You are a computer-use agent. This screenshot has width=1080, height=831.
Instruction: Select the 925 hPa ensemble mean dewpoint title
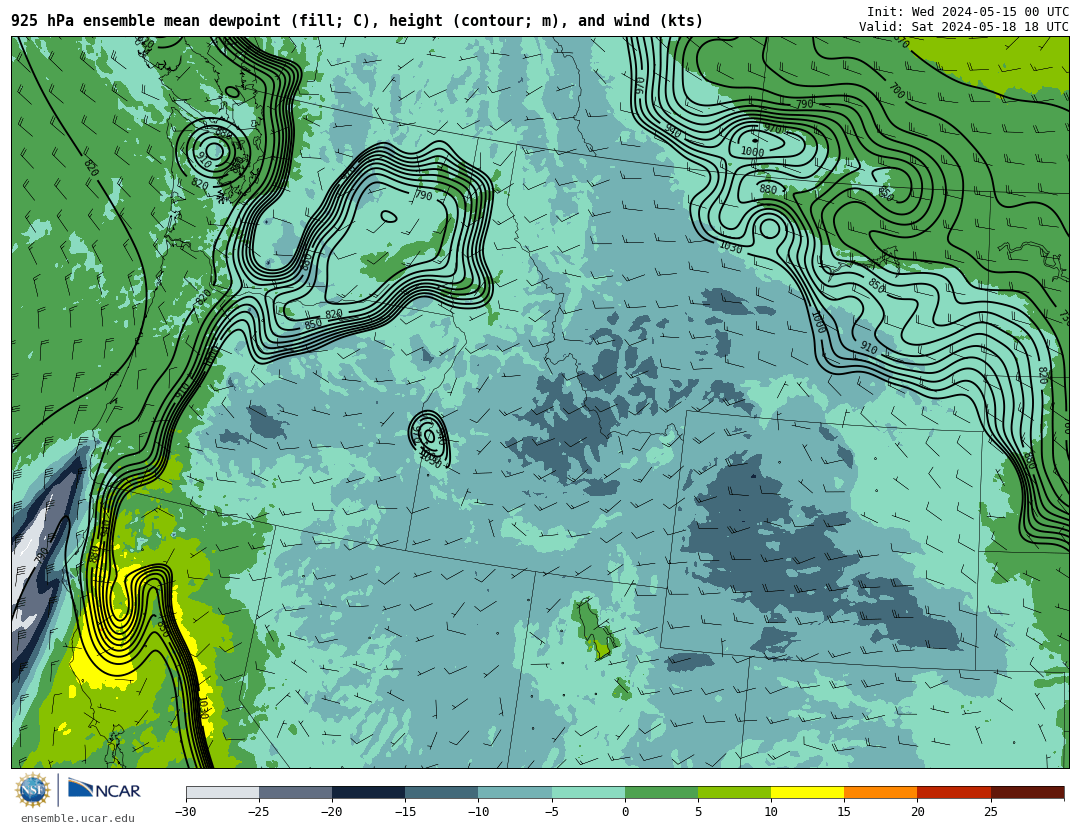[x=357, y=21]
